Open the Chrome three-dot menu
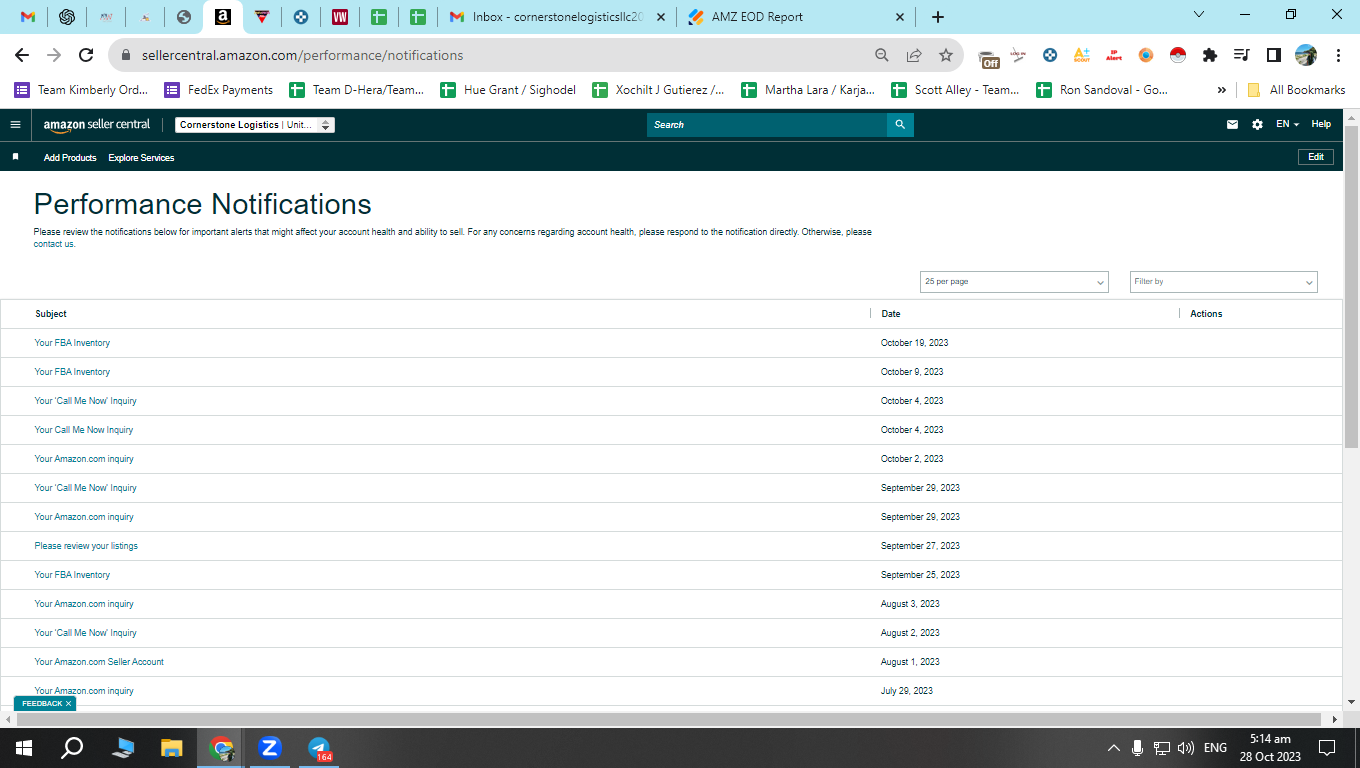 tap(1338, 55)
